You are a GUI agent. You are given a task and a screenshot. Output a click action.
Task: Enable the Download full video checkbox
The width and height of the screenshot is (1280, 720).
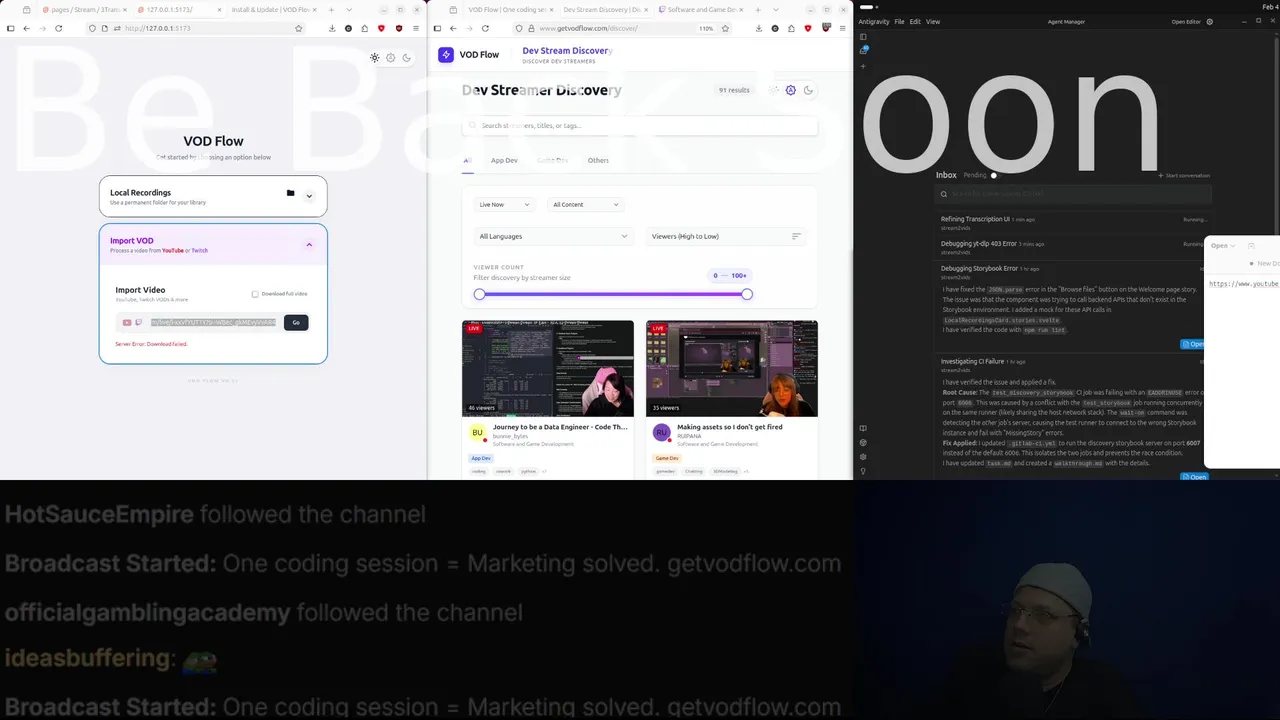[255, 294]
